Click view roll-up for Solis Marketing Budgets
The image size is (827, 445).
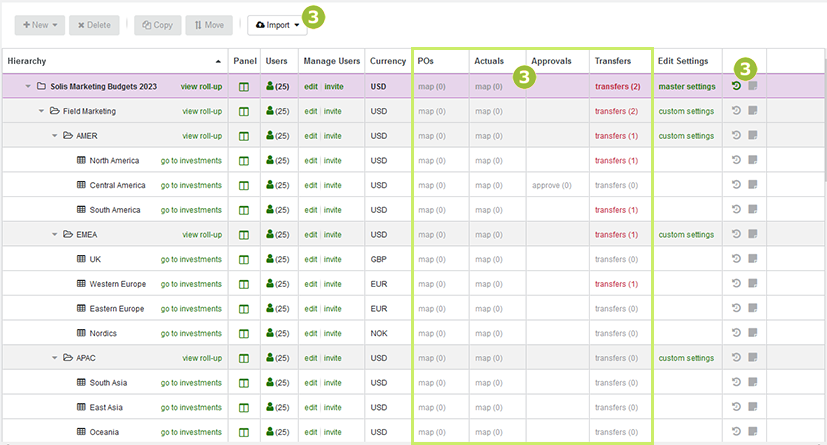coord(201,86)
